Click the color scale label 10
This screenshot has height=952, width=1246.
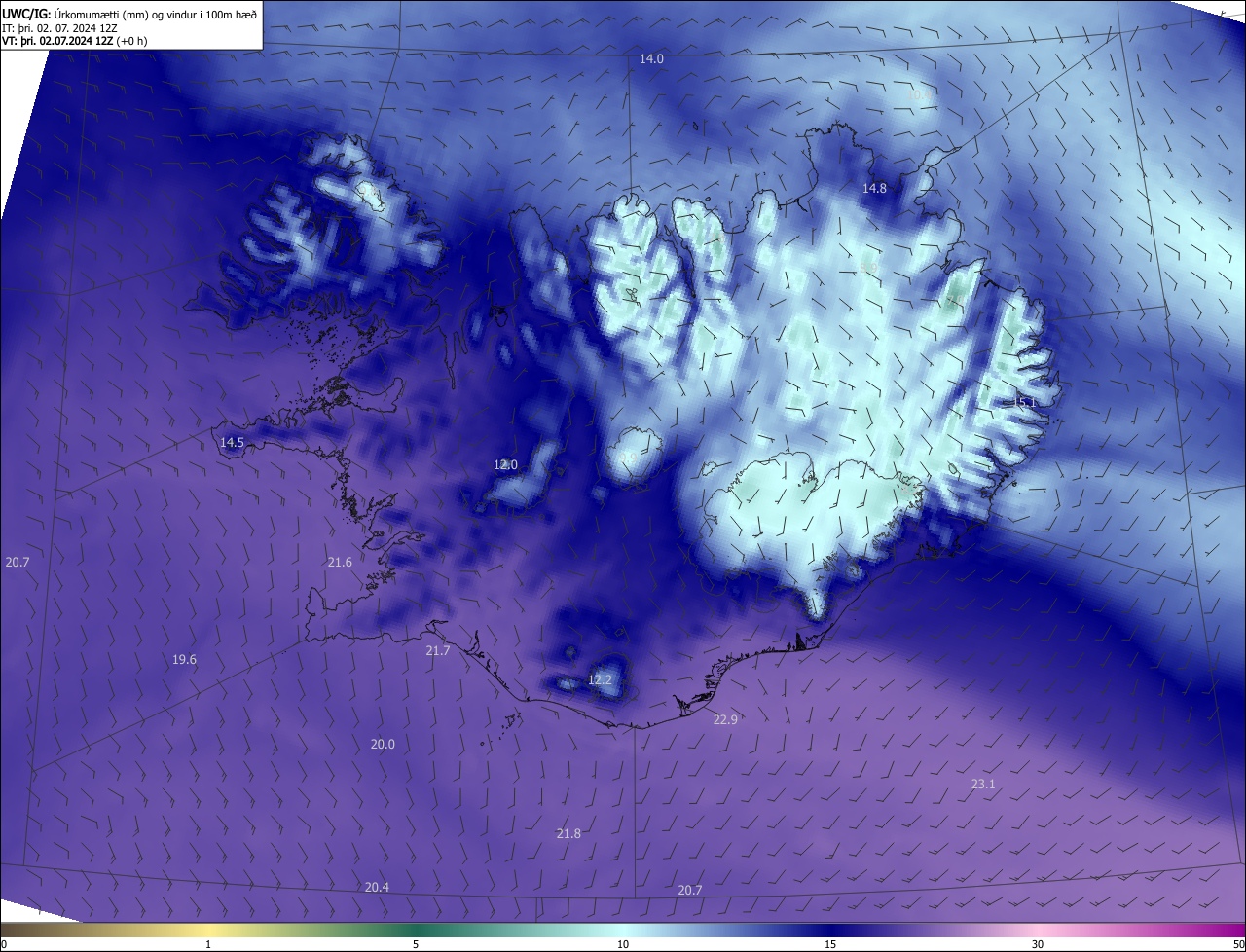tap(623, 944)
